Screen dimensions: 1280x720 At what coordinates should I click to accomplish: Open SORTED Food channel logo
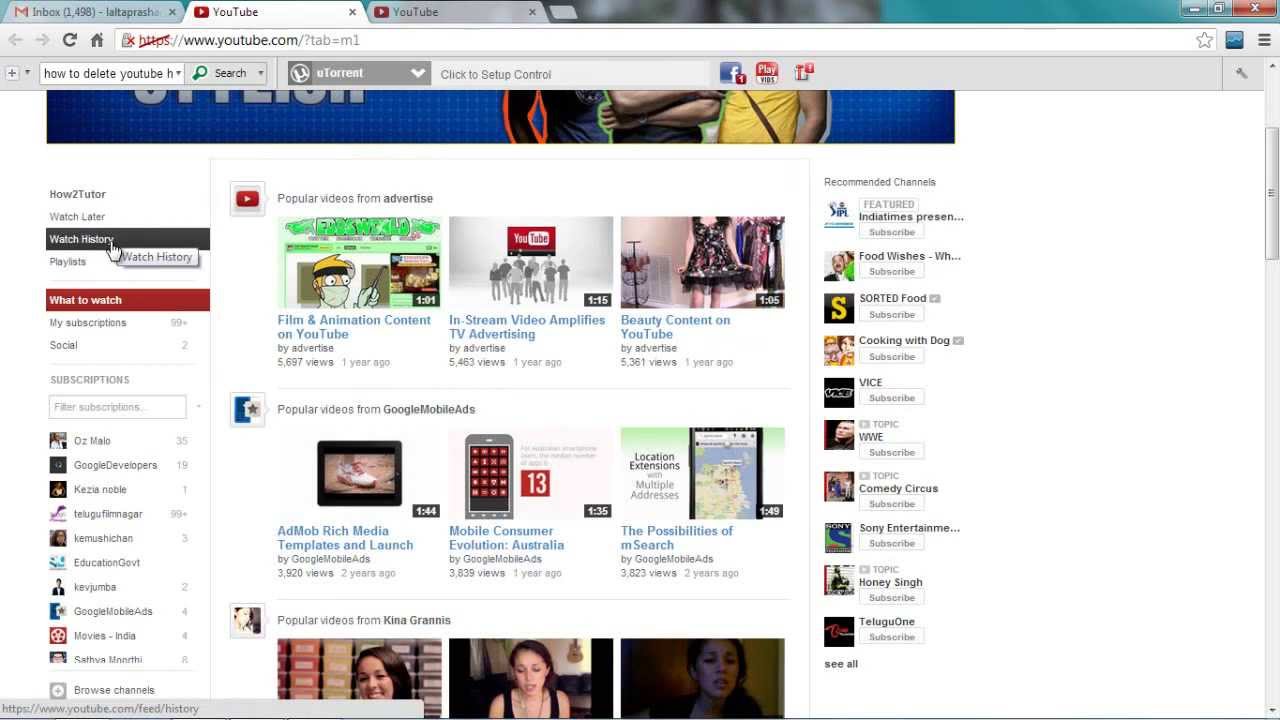[x=839, y=308]
